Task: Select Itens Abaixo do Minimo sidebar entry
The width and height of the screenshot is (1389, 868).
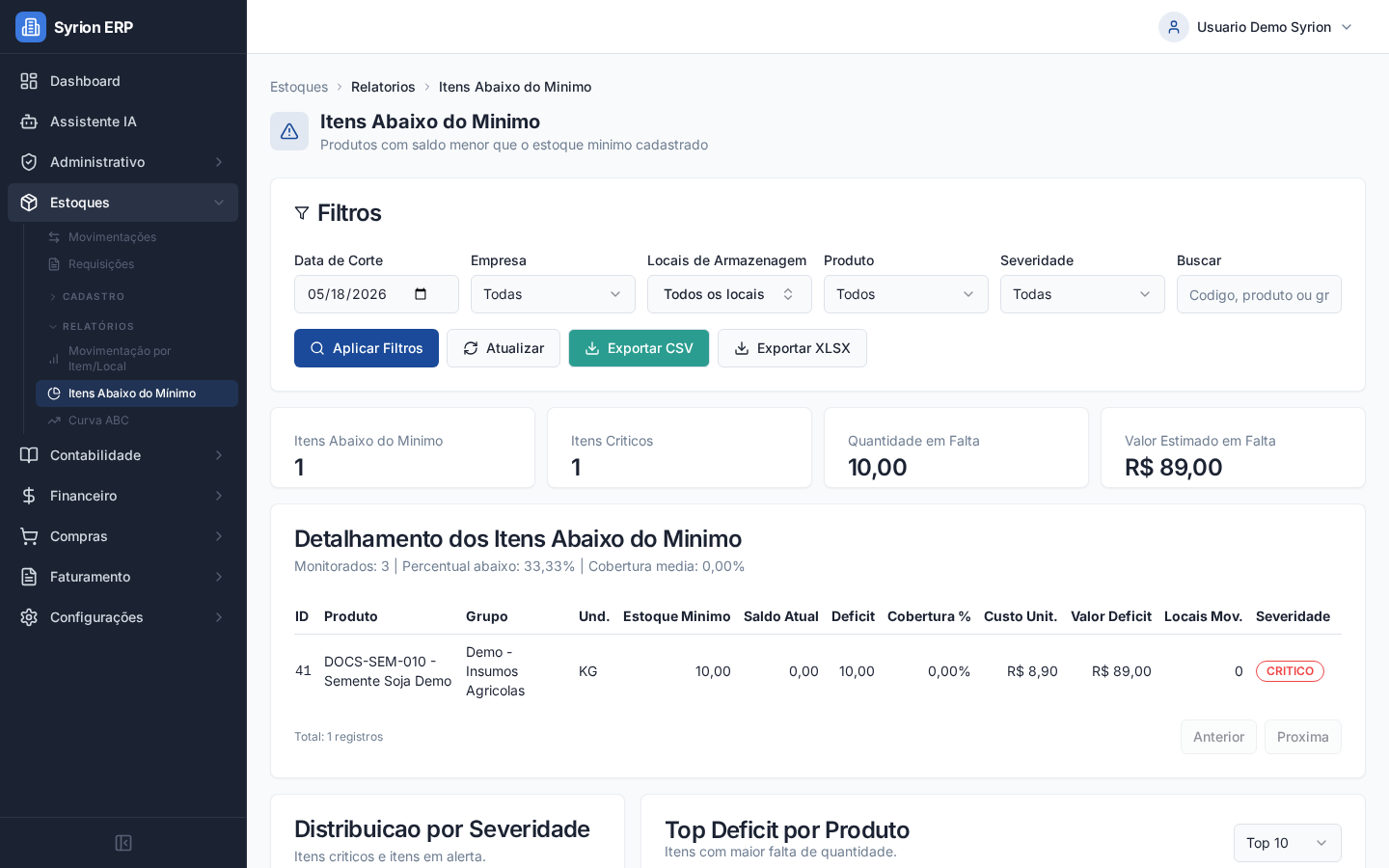Action: click(137, 393)
